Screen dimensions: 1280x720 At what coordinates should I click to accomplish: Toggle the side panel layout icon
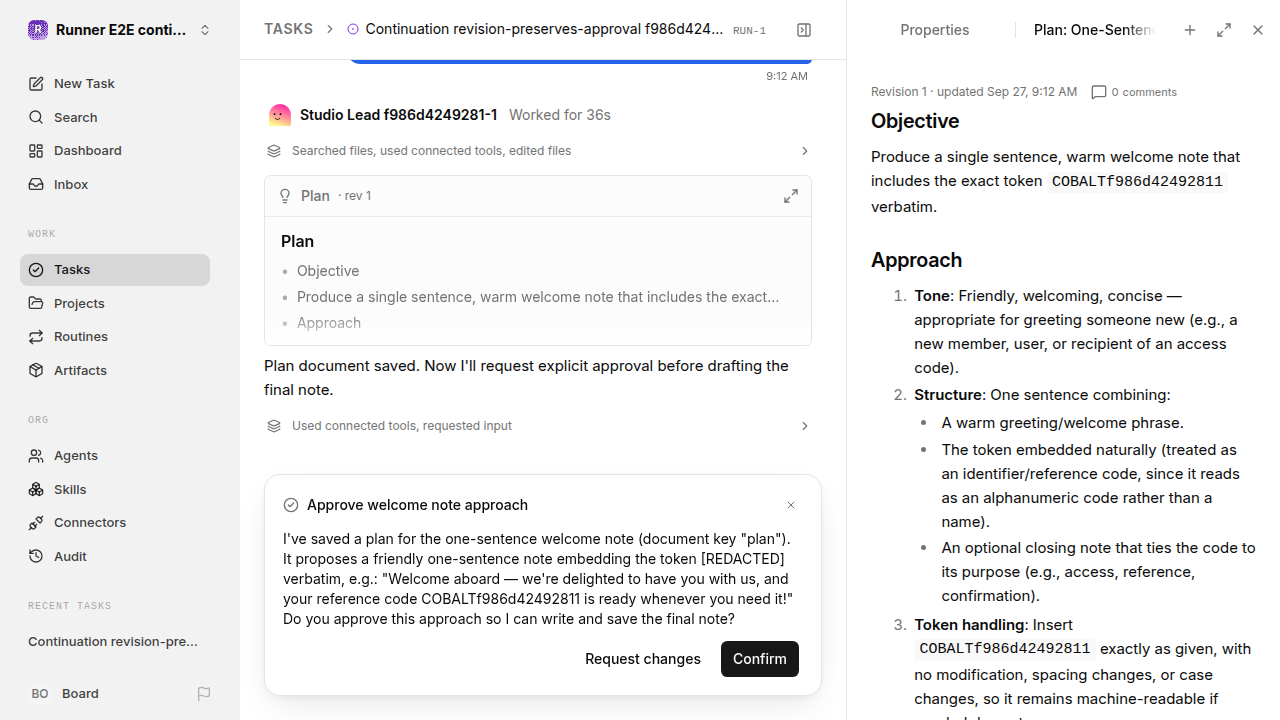pos(804,30)
